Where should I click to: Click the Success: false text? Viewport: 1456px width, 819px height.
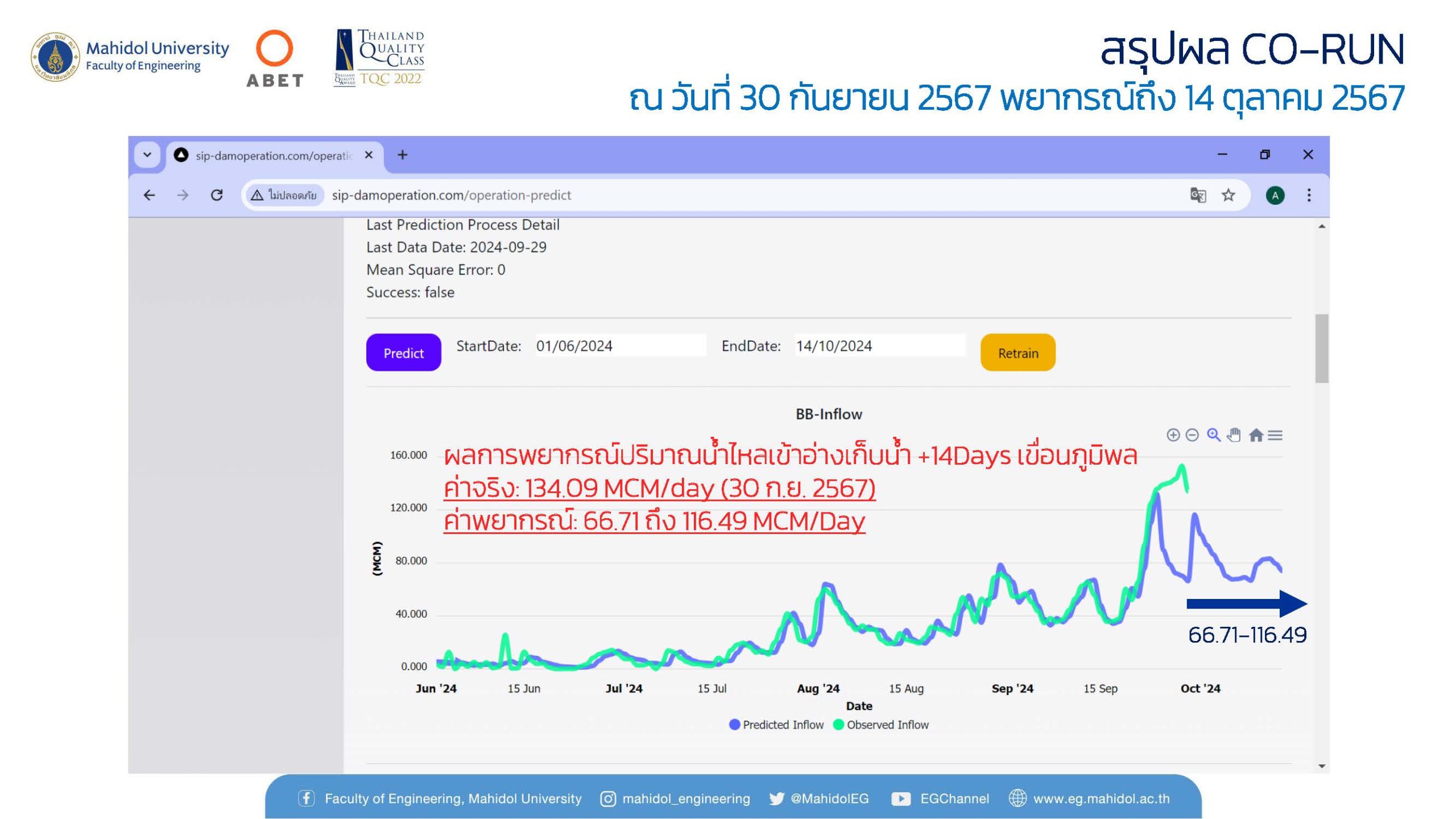410,292
